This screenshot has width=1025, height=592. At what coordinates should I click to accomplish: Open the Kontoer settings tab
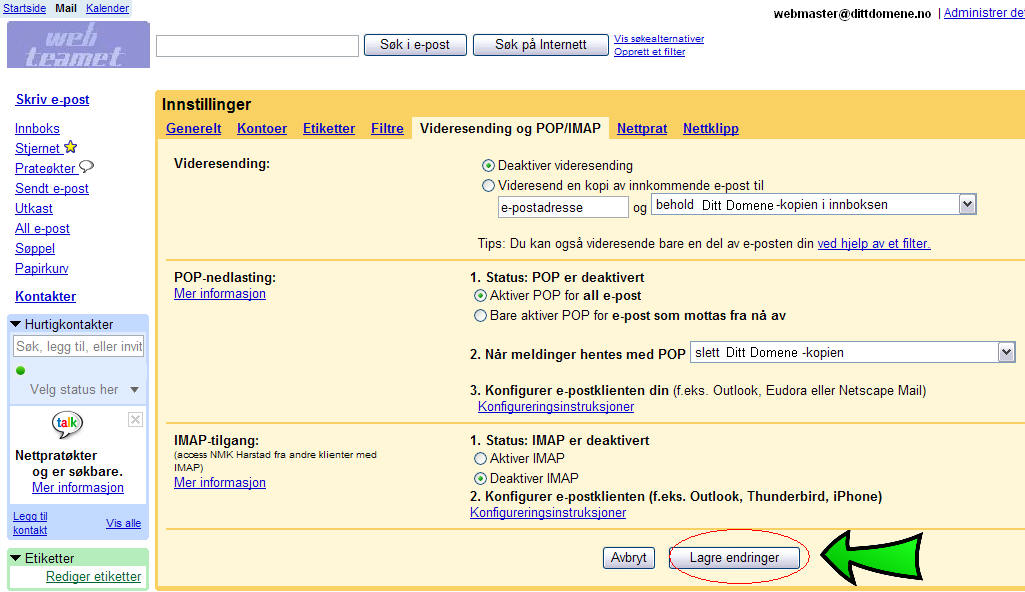pos(262,129)
